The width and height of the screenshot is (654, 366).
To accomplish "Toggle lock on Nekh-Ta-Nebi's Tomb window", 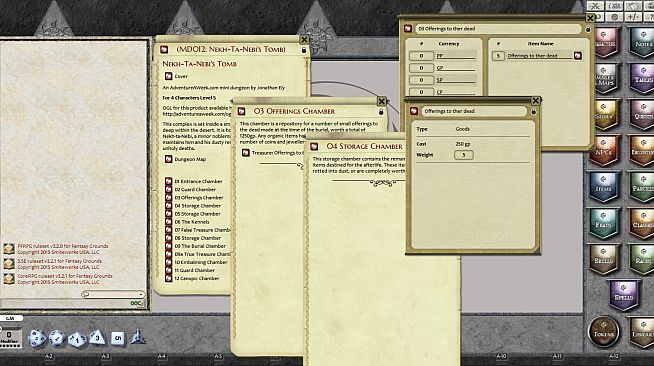I will (304, 50).
